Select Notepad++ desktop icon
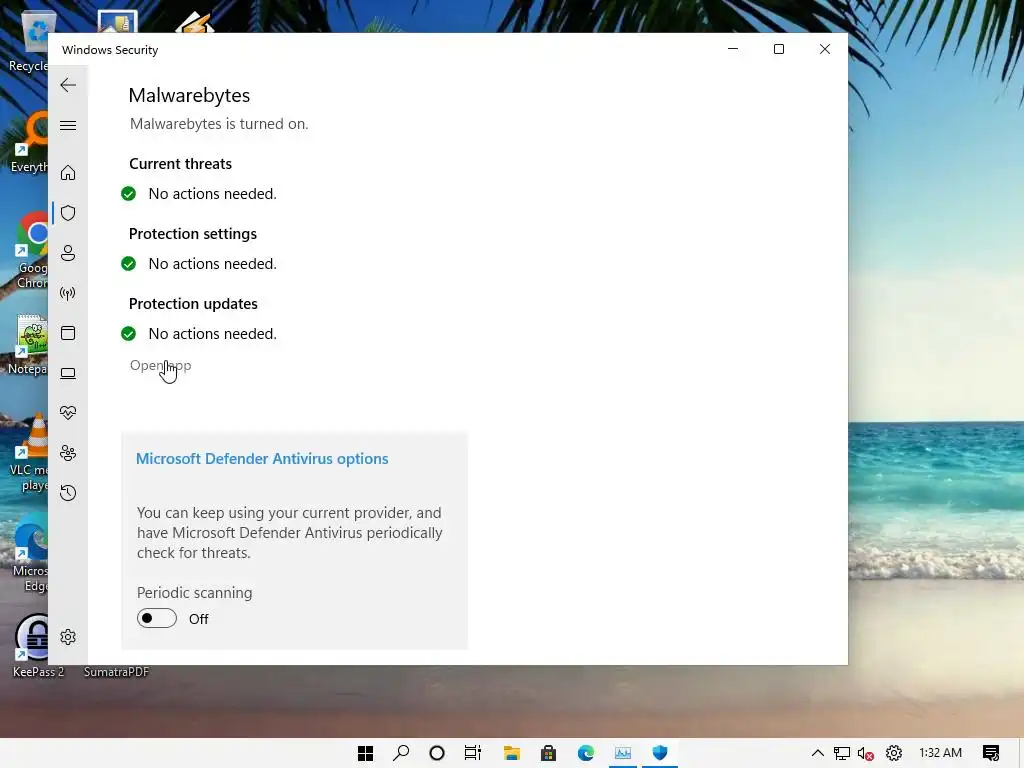Image resolution: width=1024 pixels, height=768 pixels. 29,345
